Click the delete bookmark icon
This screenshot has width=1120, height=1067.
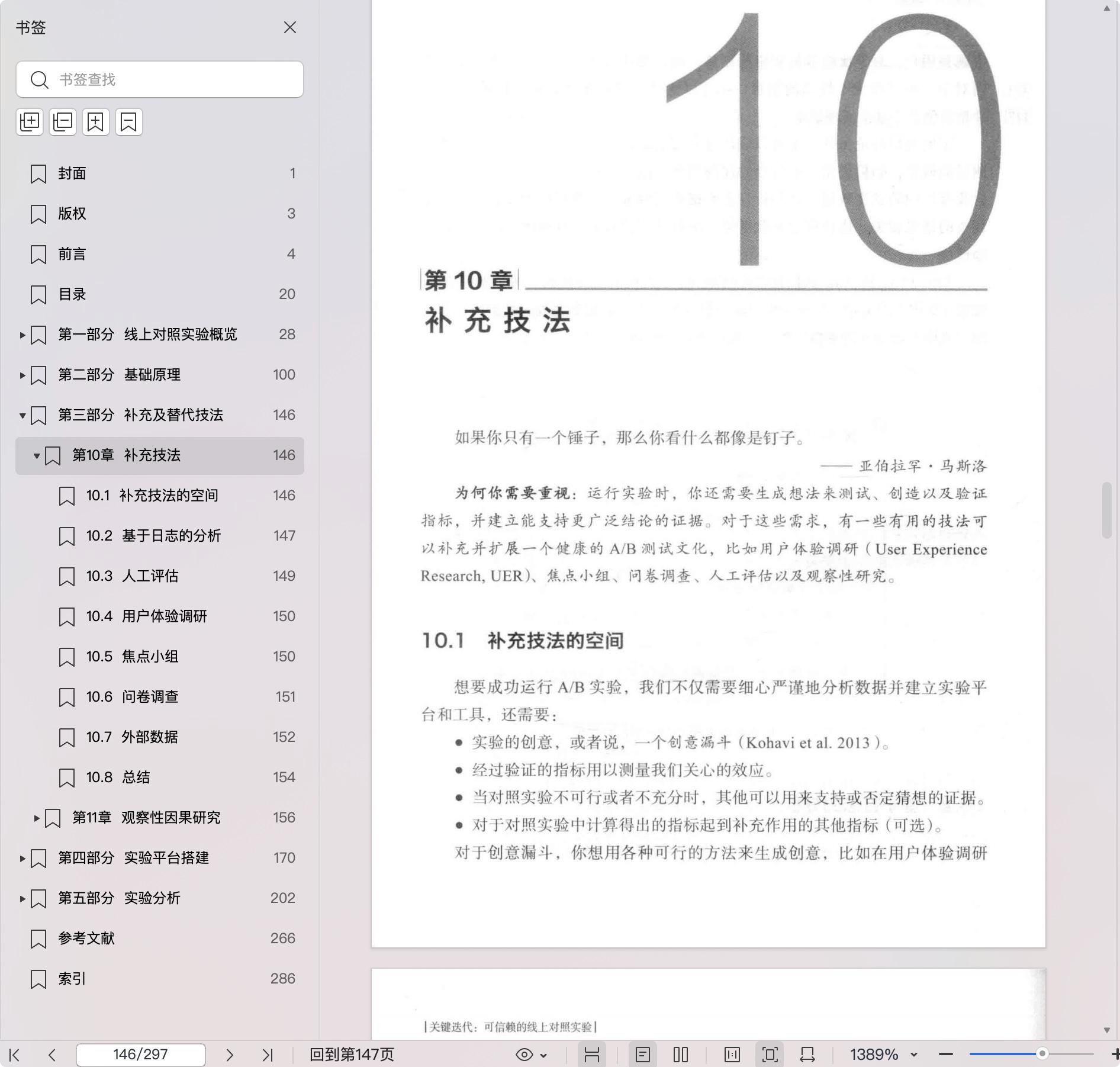pyautogui.click(x=129, y=122)
